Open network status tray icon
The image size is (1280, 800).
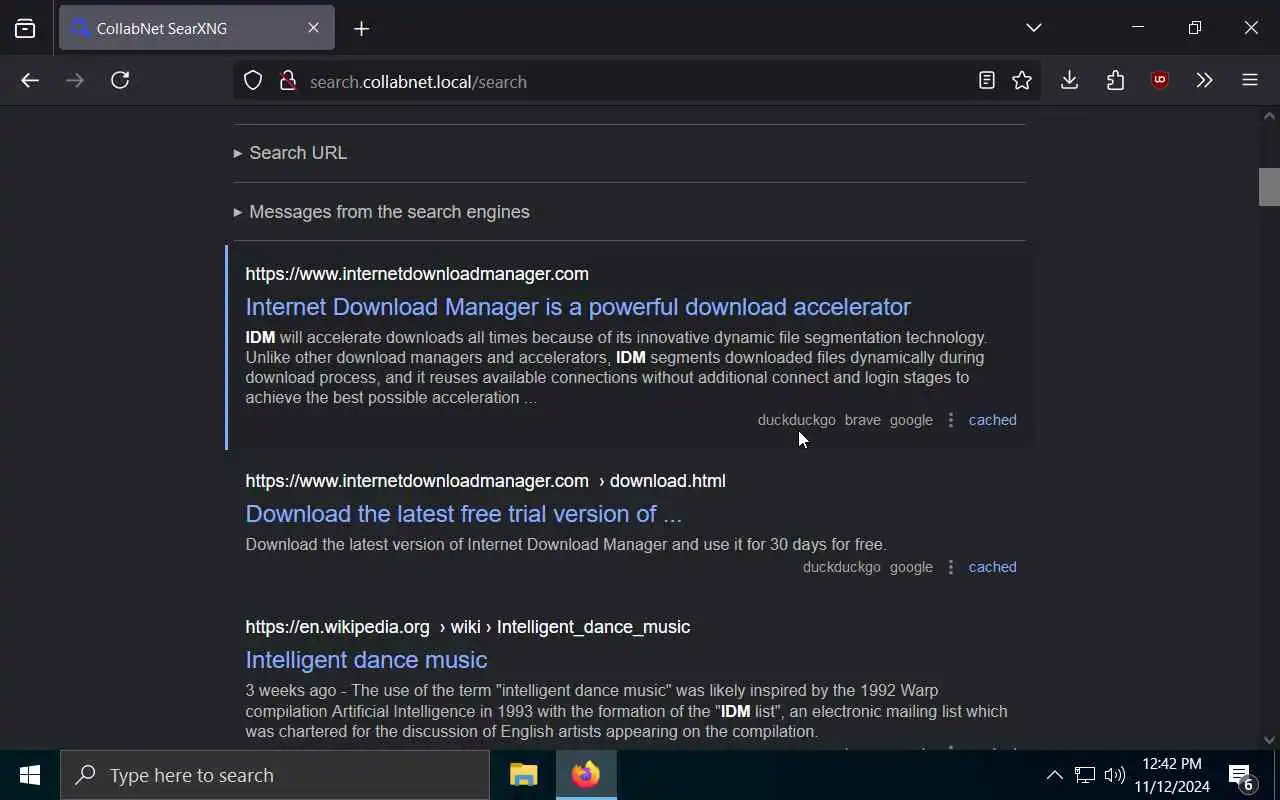(1085, 775)
